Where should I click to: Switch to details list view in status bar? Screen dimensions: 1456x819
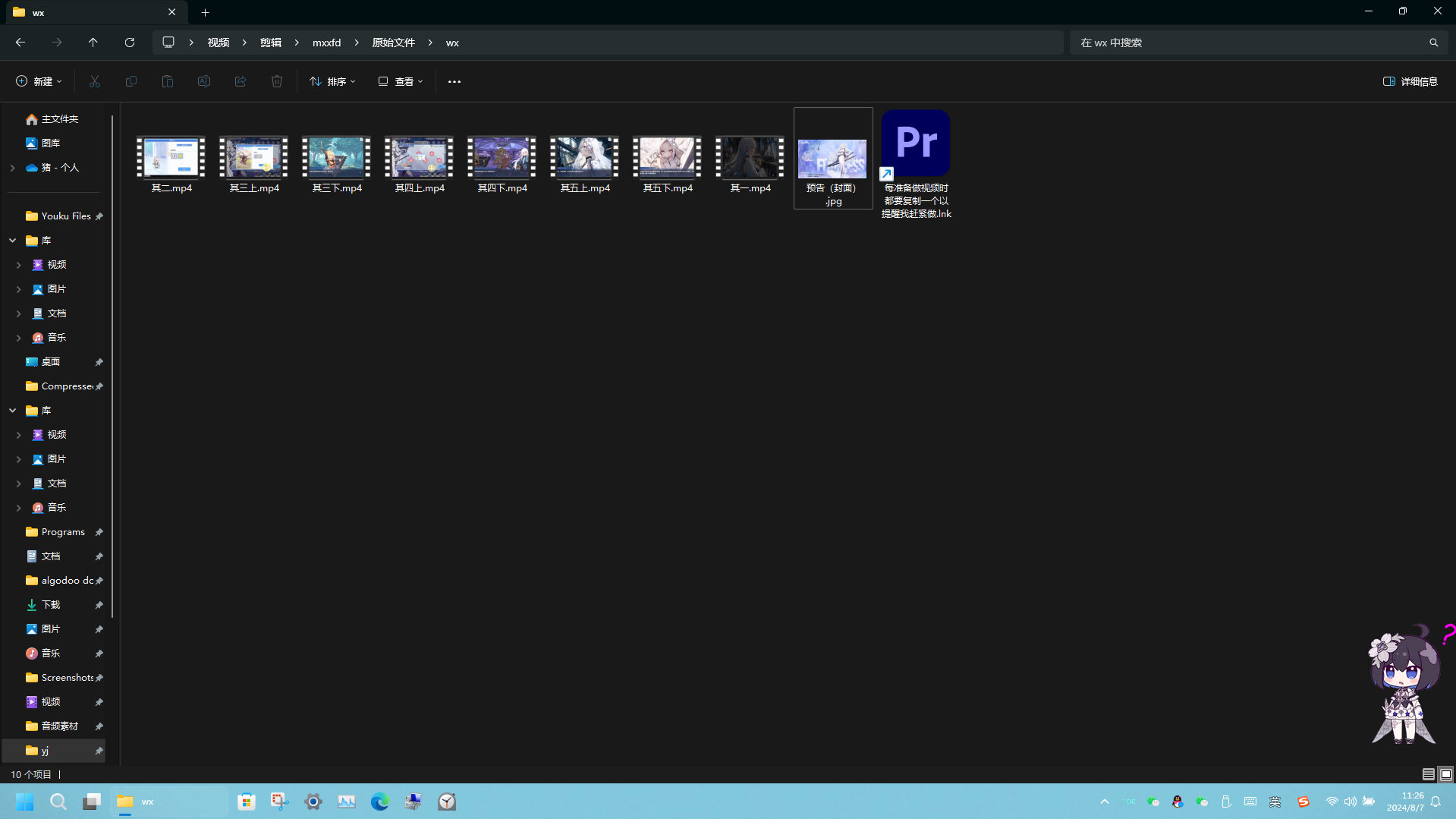(1429, 774)
